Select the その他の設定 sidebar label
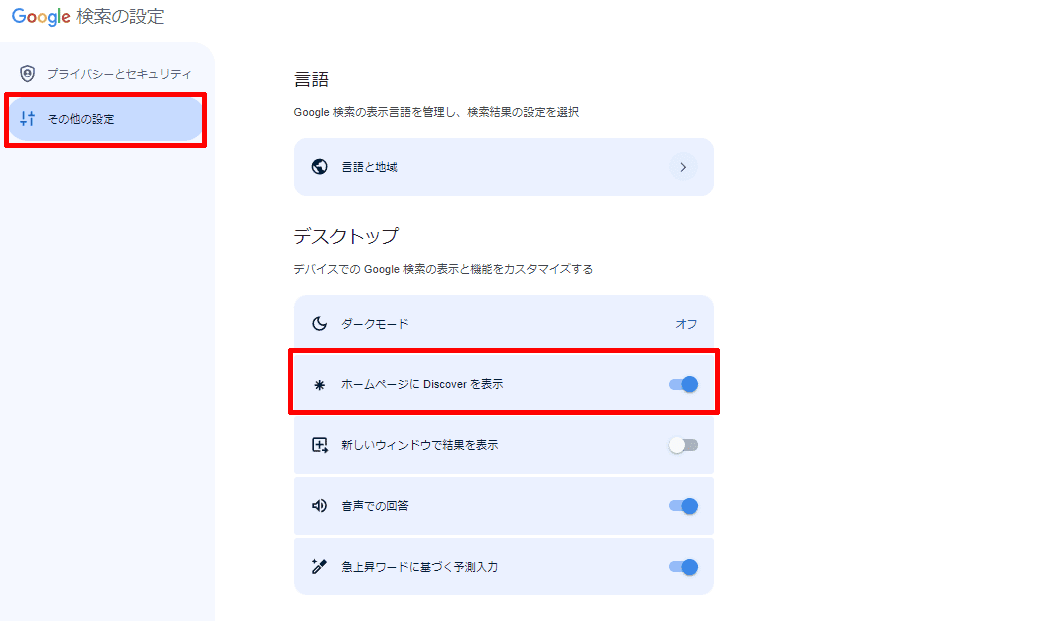1048x621 pixels. point(81,119)
